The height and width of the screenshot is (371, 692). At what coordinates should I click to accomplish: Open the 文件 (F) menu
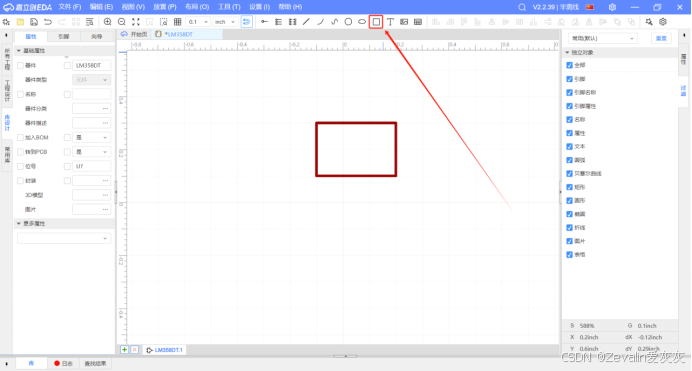(70, 7)
